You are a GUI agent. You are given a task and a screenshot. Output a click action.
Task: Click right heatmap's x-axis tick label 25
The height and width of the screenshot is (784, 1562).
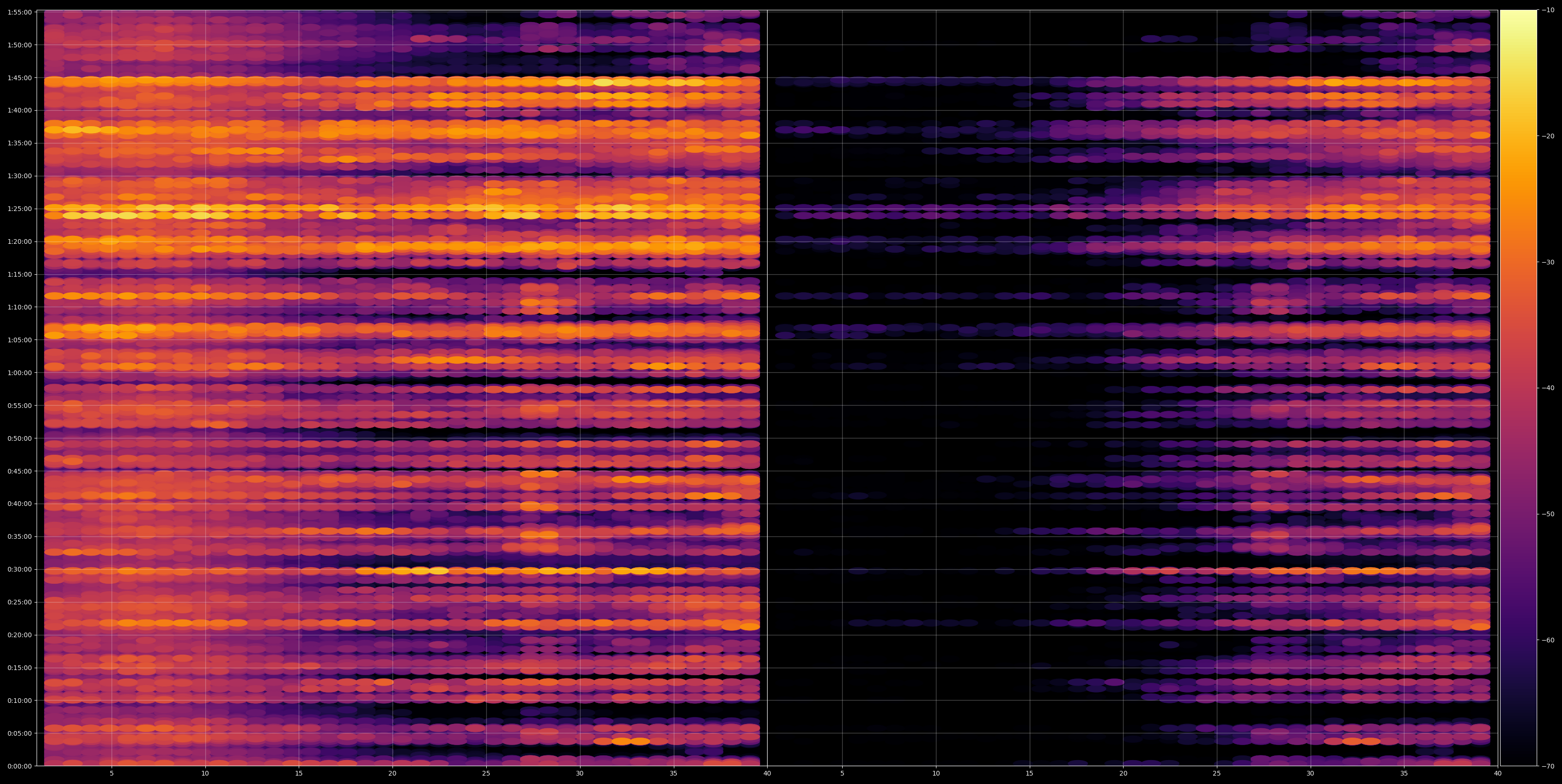pyautogui.click(x=1217, y=773)
